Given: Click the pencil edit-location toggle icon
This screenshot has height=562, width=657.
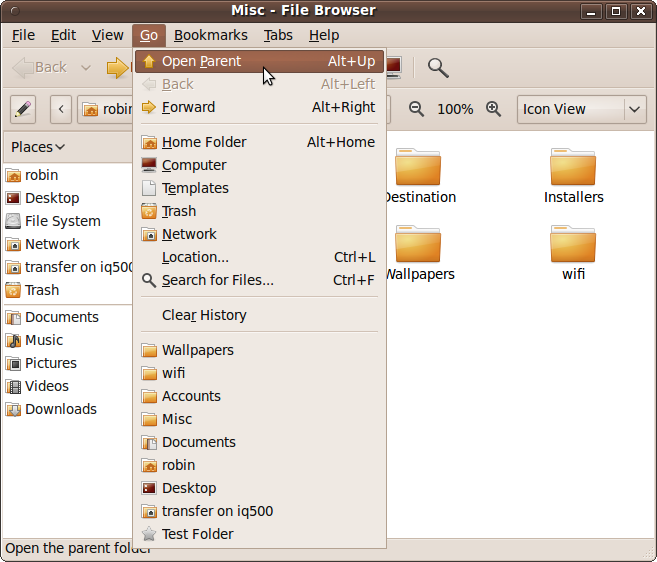Looking at the screenshot, I should [x=23, y=109].
